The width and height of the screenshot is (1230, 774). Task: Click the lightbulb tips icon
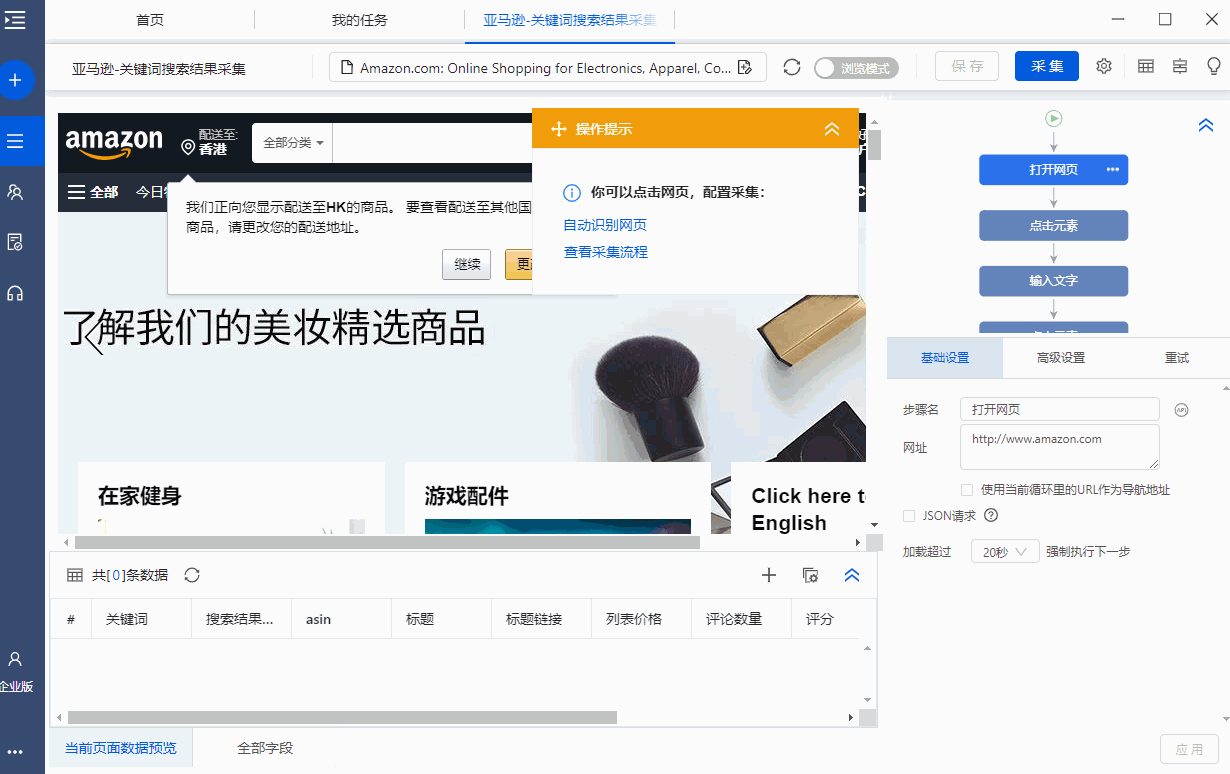(x=1214, y=66)
